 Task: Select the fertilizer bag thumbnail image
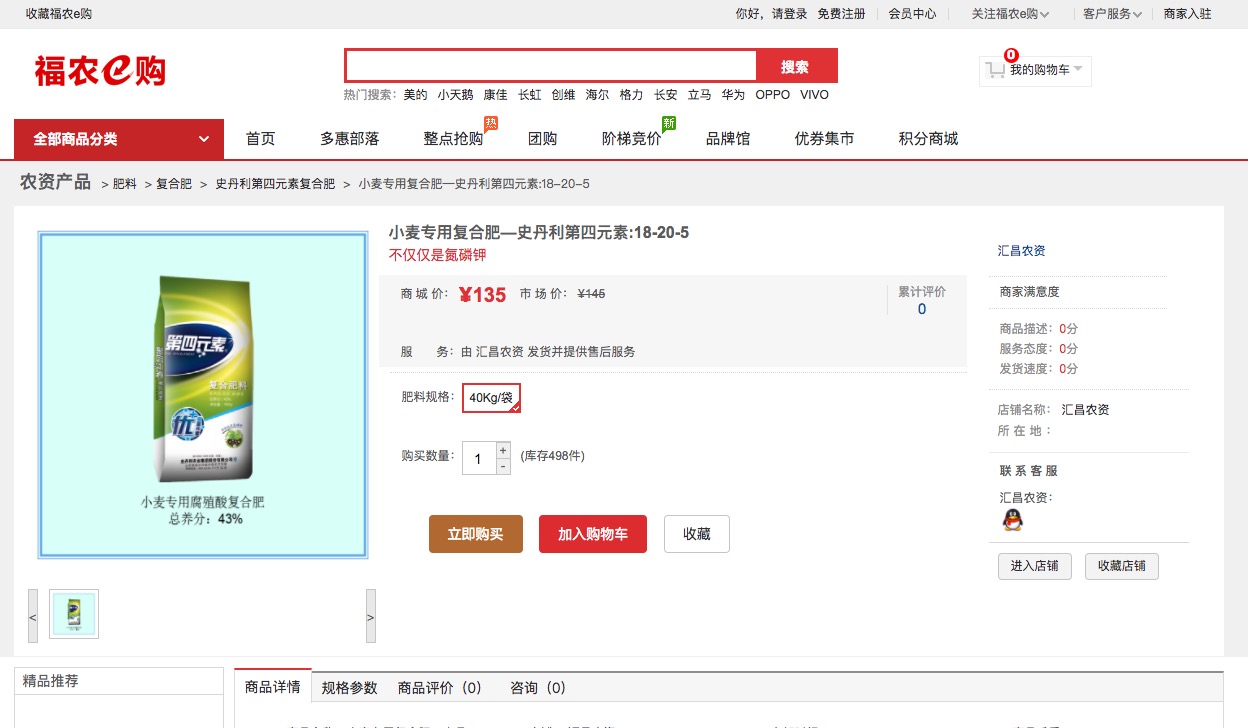(x=74, y=614)
